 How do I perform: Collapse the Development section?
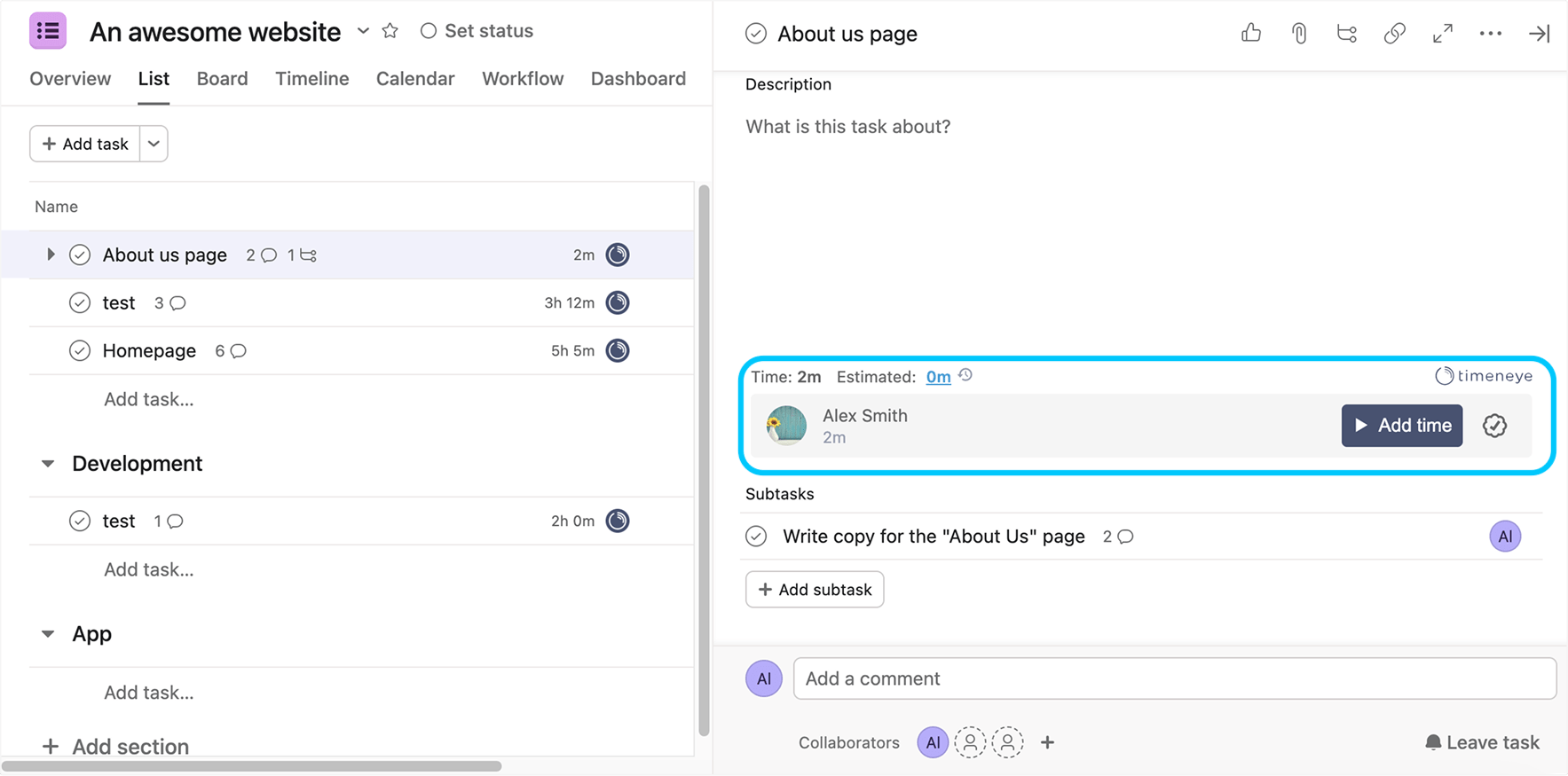click(x=48, y=464)
